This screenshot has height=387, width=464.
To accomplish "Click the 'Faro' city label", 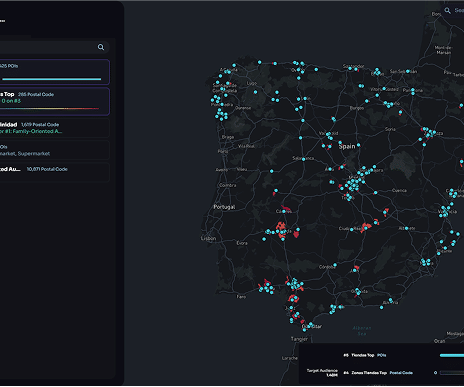I will point(241,297).
